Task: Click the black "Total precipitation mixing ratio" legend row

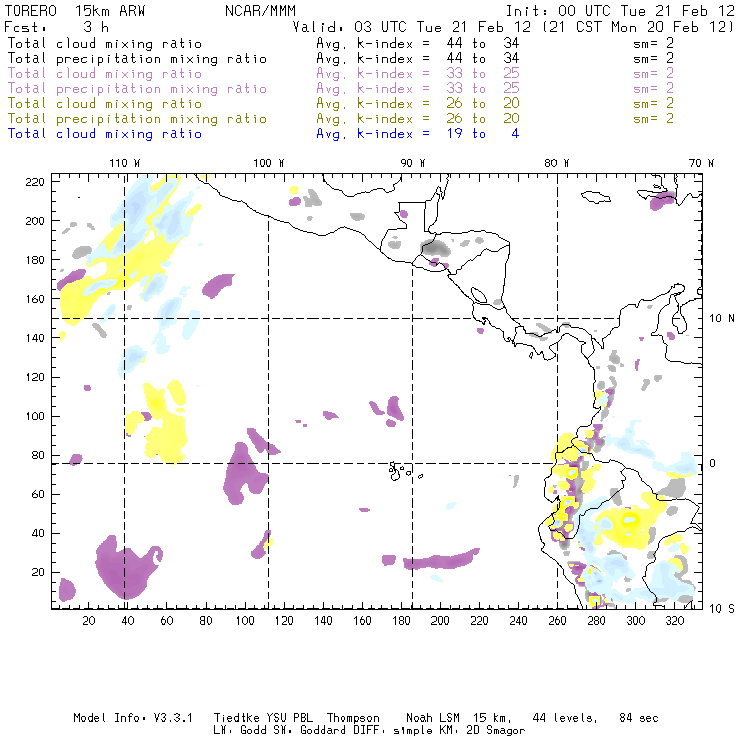Action: (137, 59)
